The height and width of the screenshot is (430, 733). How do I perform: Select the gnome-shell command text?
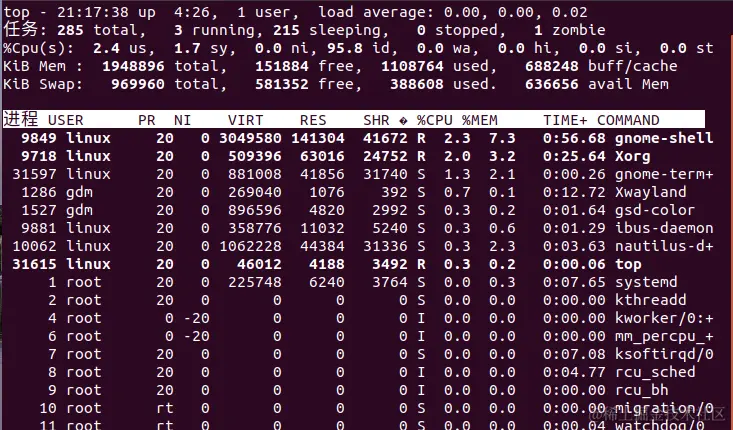[x=664, y=138]
